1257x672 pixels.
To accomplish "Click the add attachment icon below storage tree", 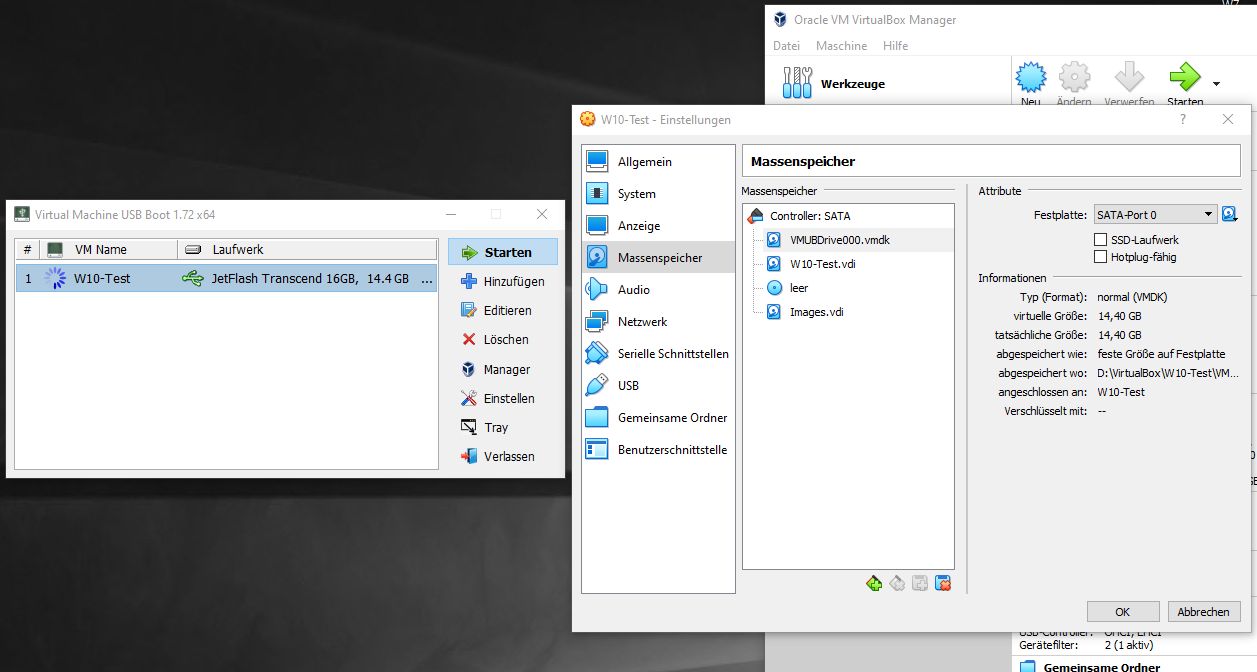I will coord(920,584).
